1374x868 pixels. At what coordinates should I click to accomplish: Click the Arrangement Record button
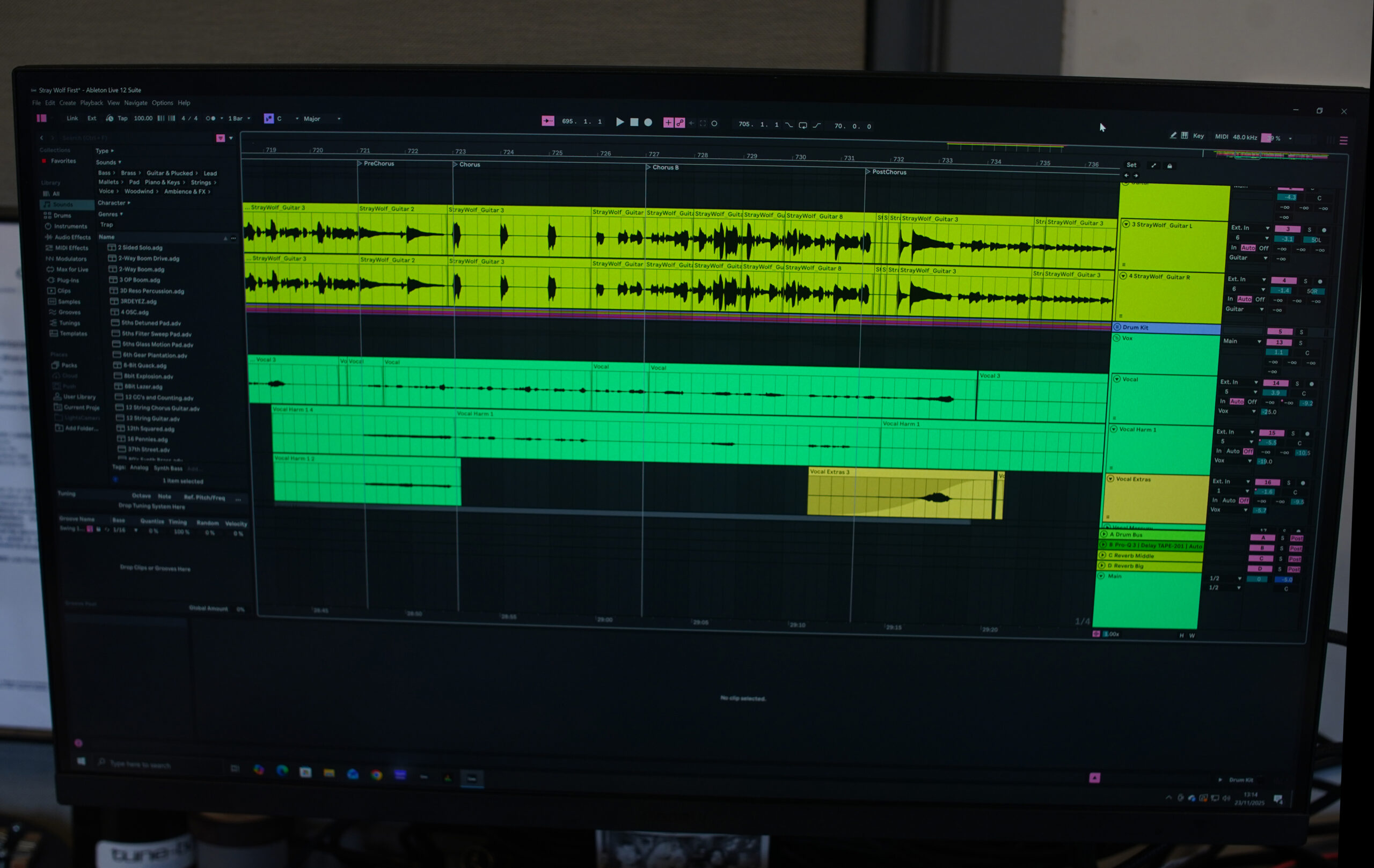coord(648,122)
